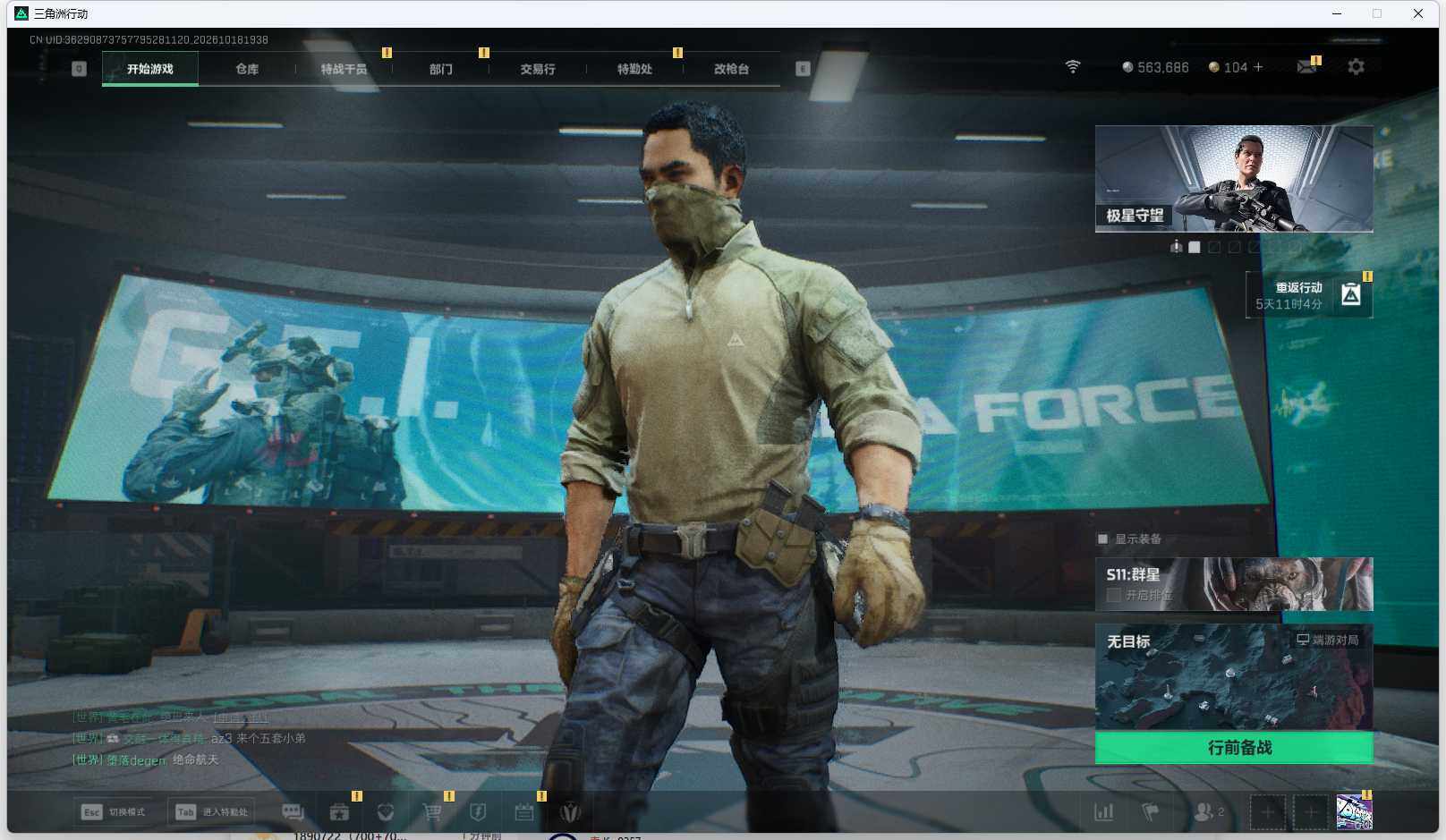1446x840 pixels.
Task: Open the chat messages icon in bottom bar
Action: coord(293,811)
